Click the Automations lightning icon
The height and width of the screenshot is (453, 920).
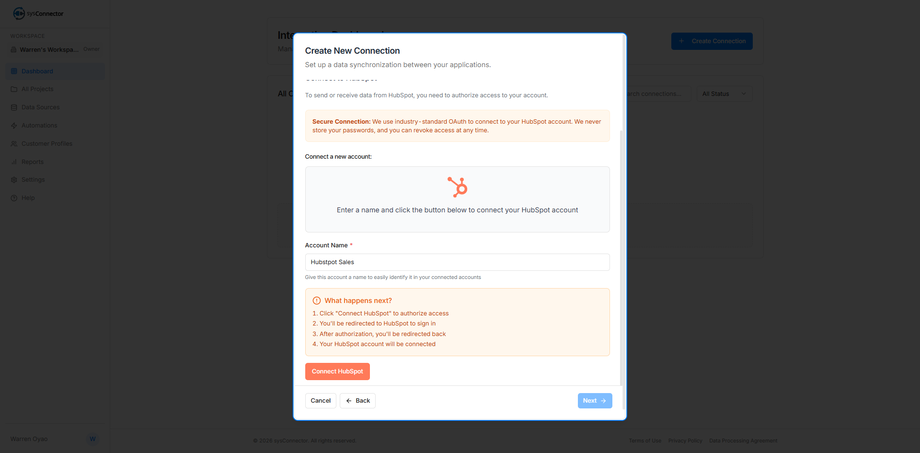(14, 126)
